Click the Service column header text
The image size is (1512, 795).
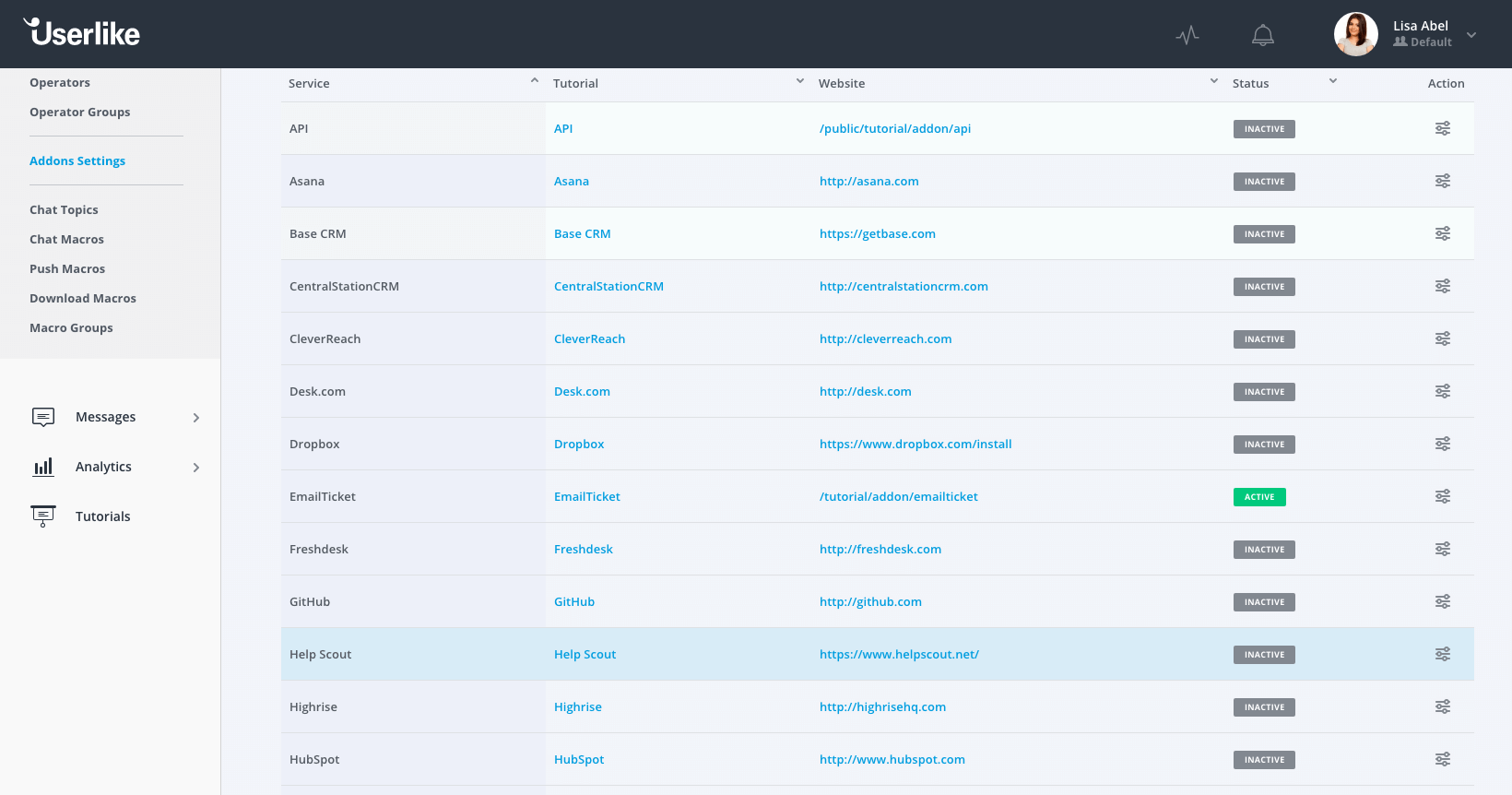[x=309, y=83]
